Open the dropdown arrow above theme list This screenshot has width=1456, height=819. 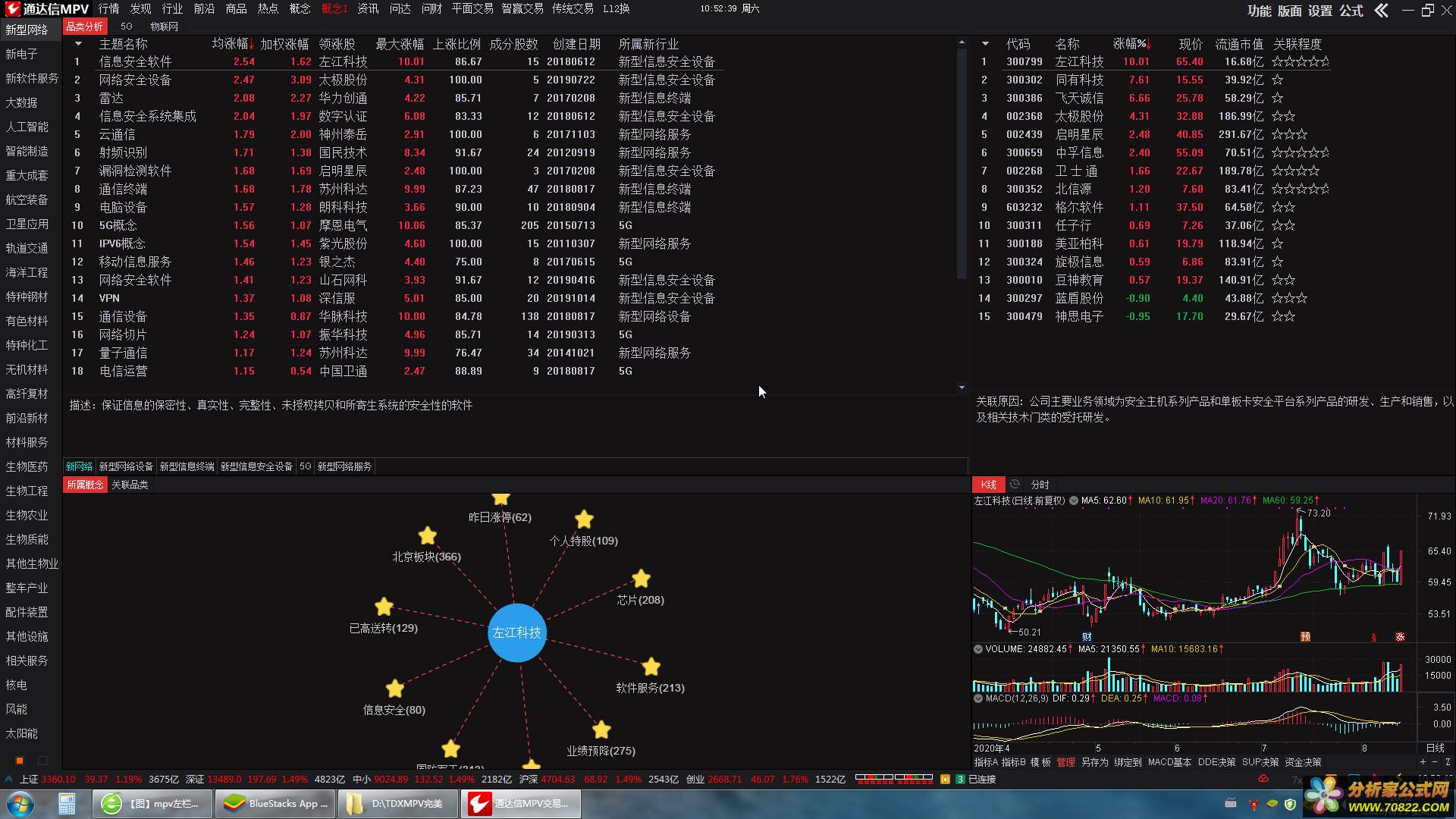78,44
